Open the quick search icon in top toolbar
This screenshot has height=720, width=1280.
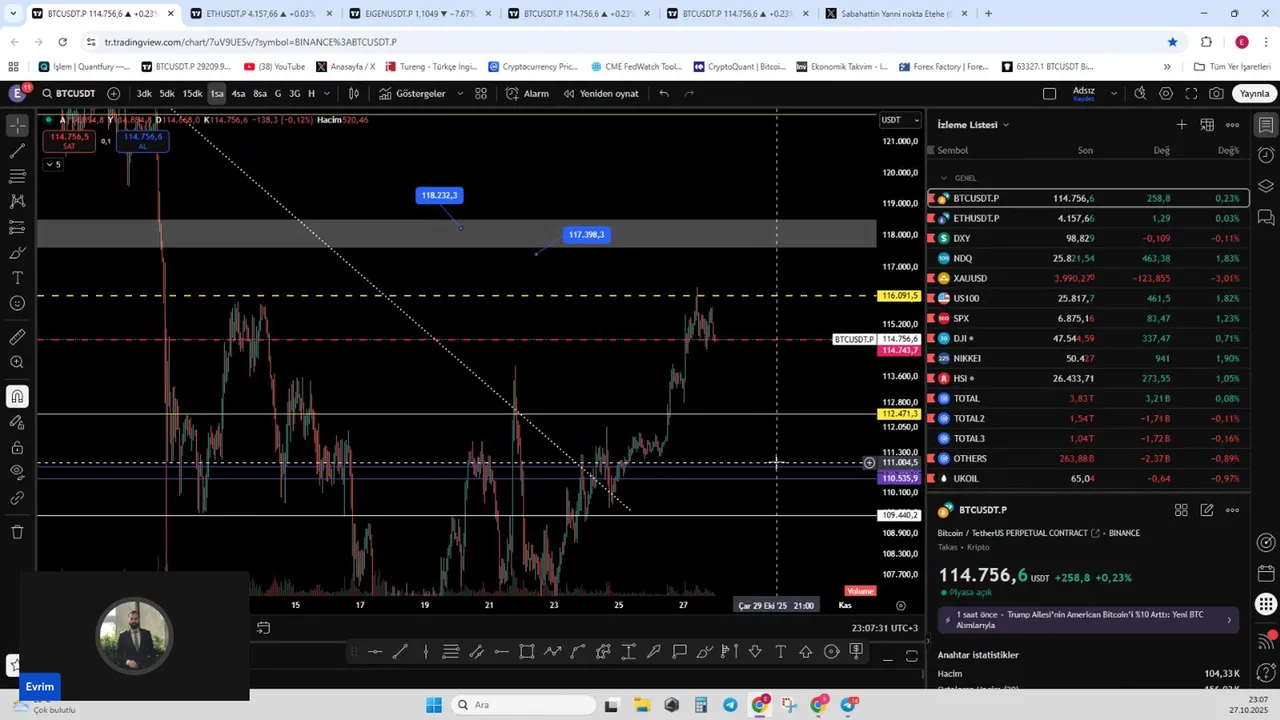(x=1140, y=93)
